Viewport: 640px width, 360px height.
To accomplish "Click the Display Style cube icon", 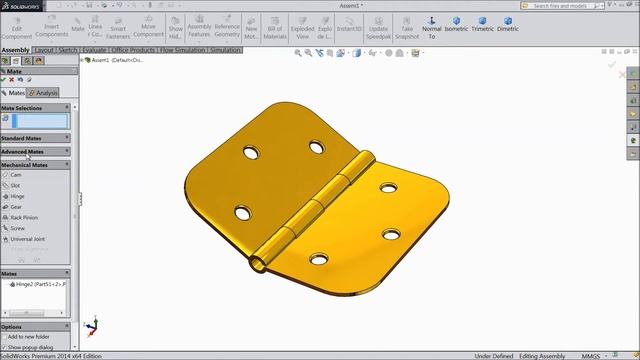I will (357, 53).
